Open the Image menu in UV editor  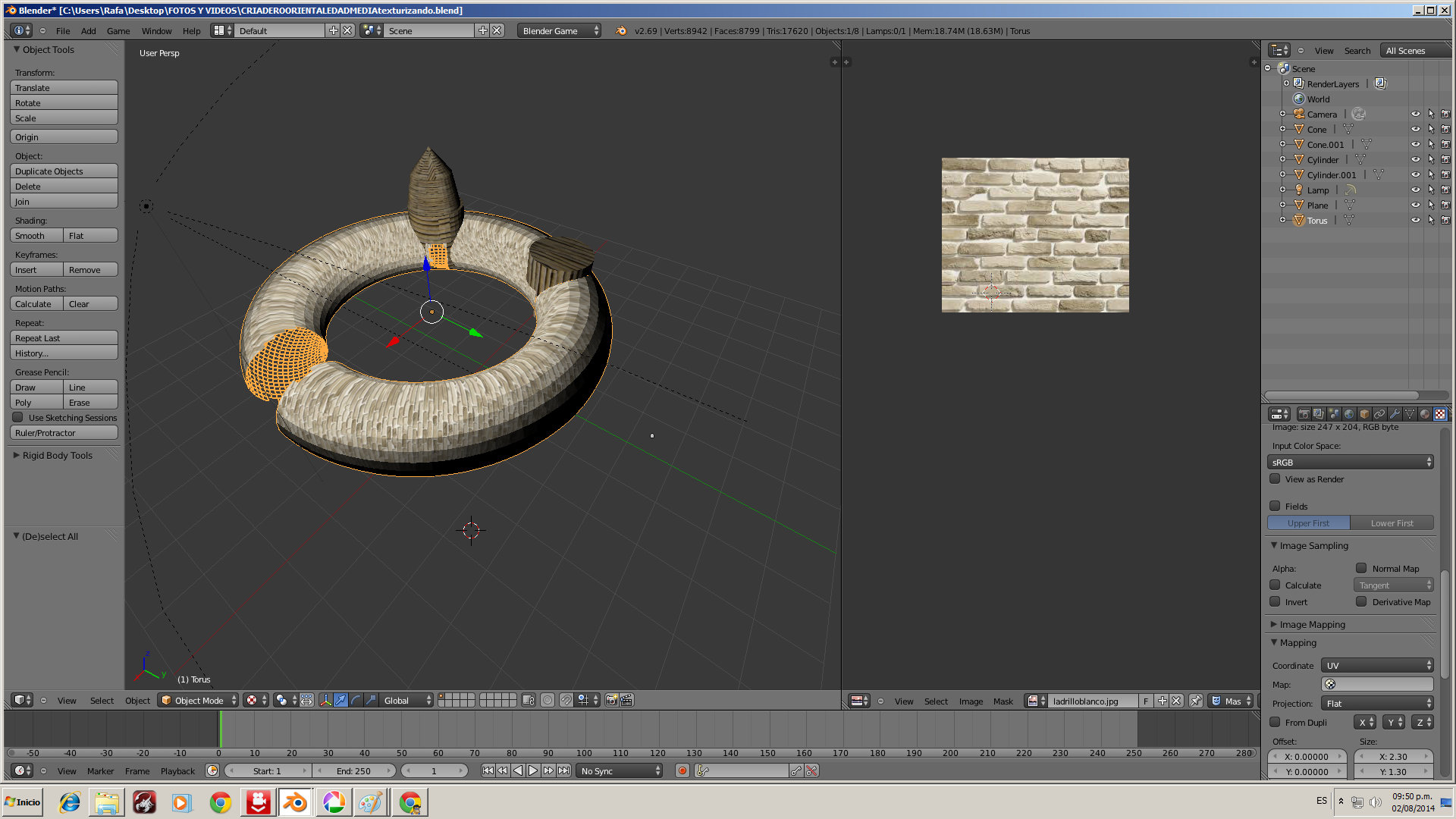click(970, 701)
